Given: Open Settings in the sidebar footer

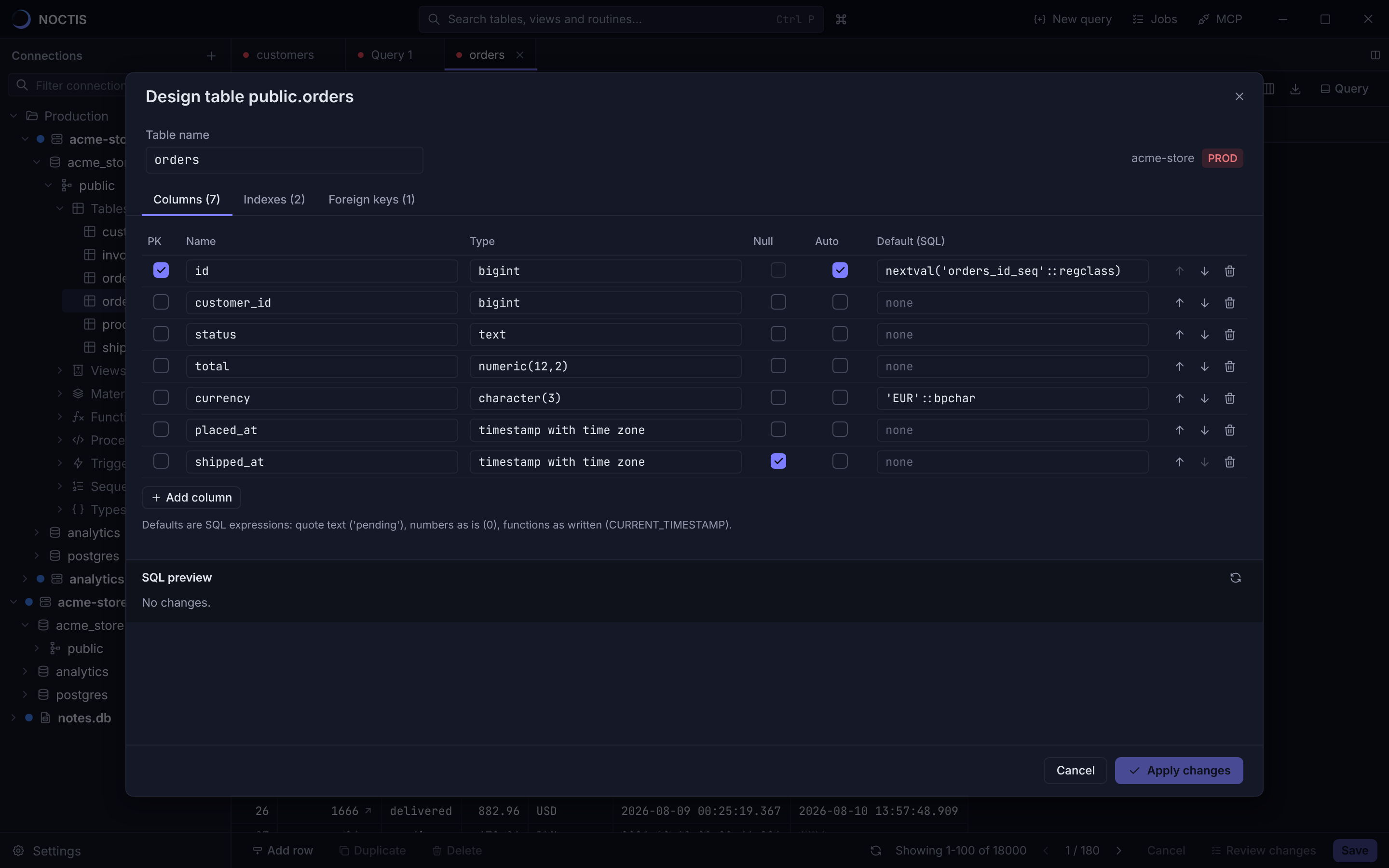Looking at the screenshot, I should point(47,851).
